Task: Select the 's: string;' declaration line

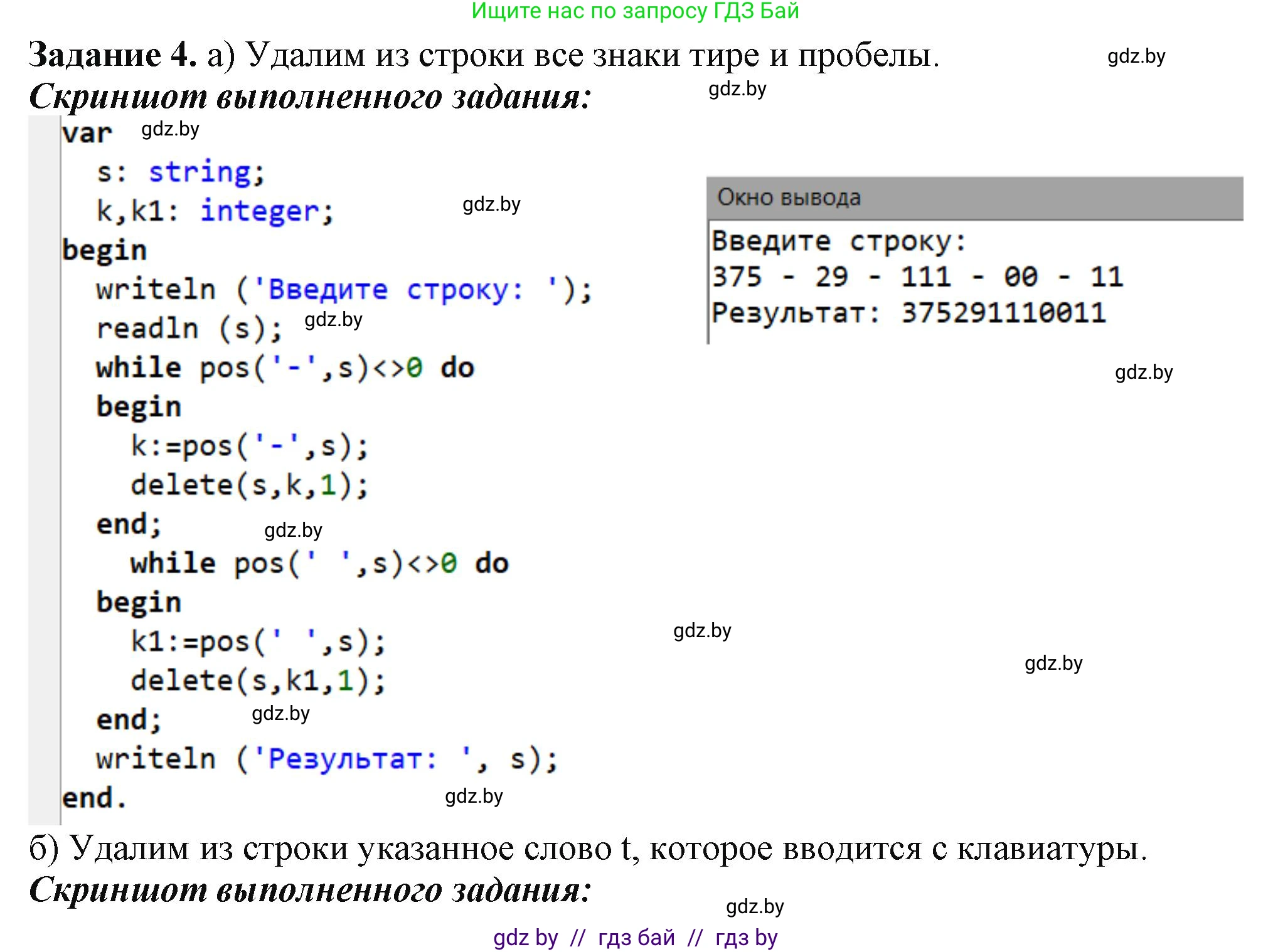Action: pos(180,172)
